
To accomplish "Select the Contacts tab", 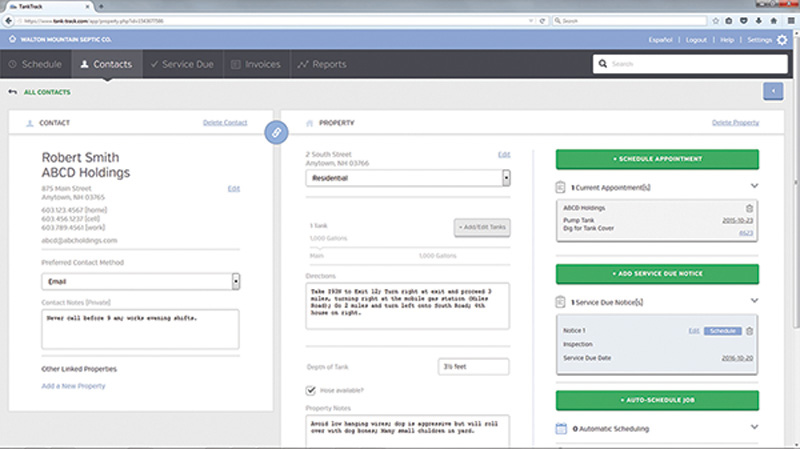I will [x=107, y=64].
